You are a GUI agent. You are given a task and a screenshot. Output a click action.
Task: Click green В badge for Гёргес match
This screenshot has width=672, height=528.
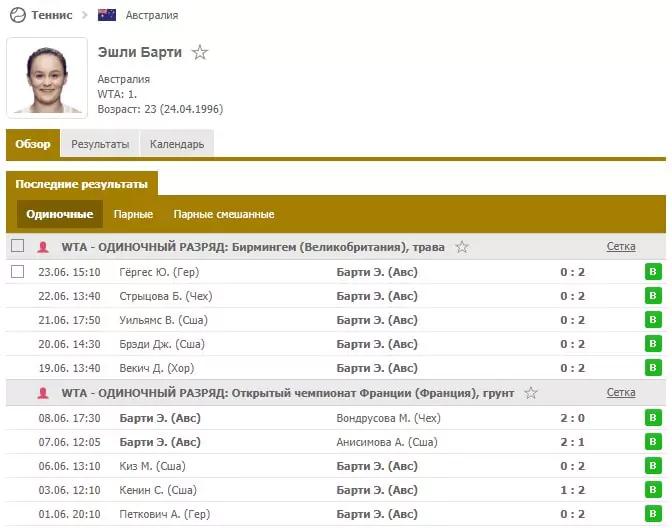[x=653, y=272]
